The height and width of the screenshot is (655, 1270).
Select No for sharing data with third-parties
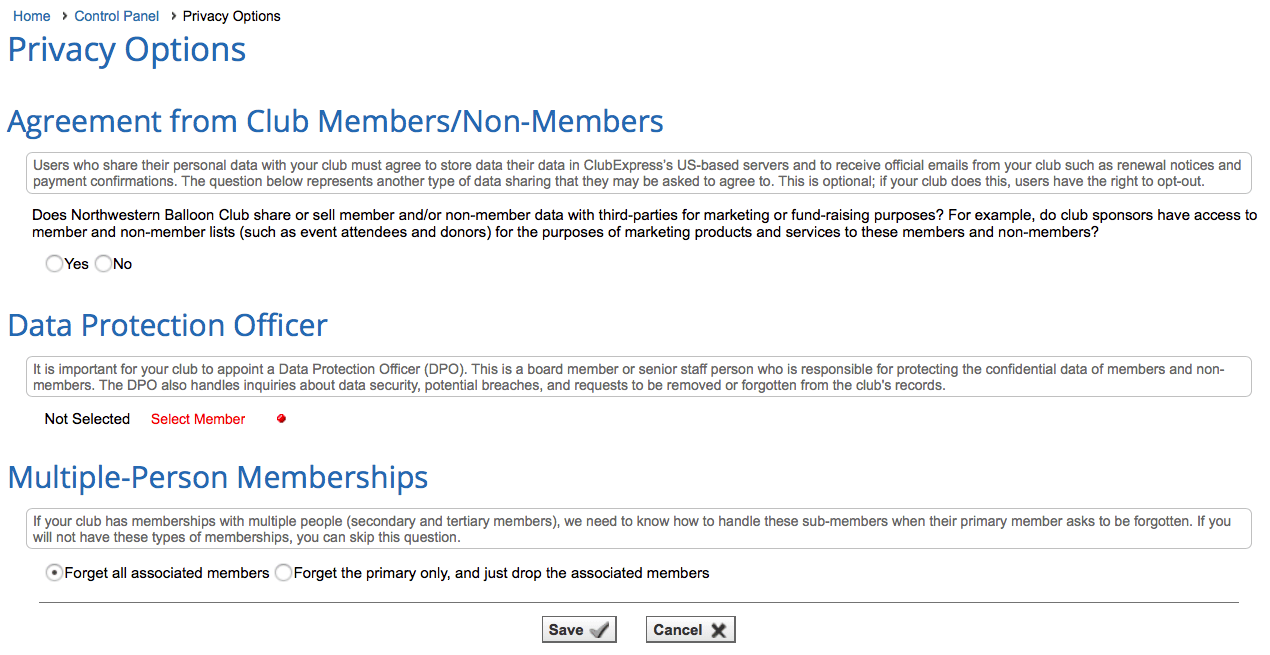(x=103, y=264)
